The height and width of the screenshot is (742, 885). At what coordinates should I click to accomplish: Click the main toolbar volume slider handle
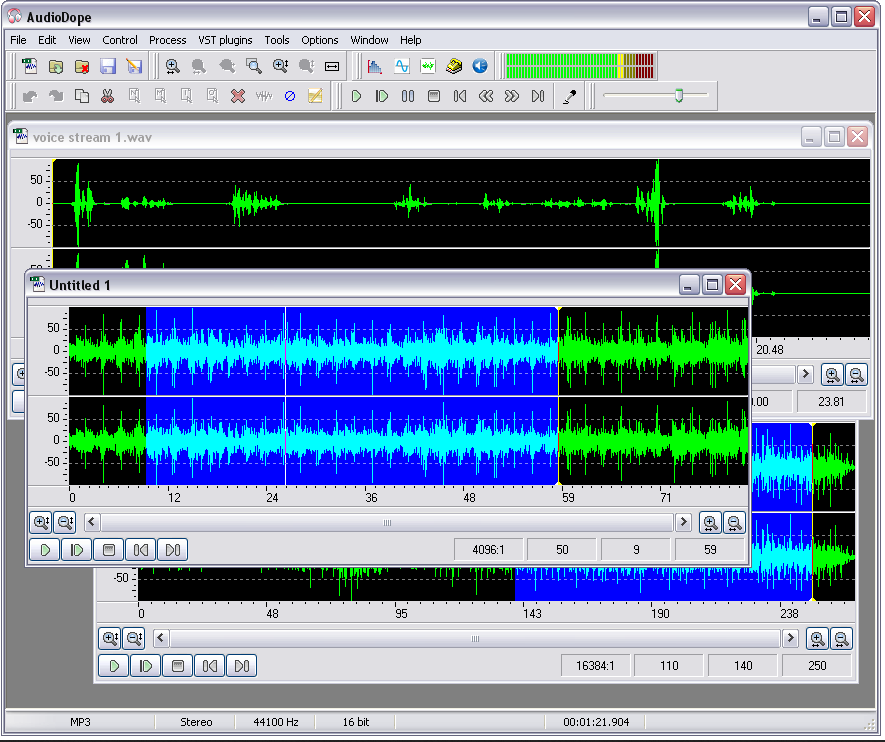click(x=679, y=96)
